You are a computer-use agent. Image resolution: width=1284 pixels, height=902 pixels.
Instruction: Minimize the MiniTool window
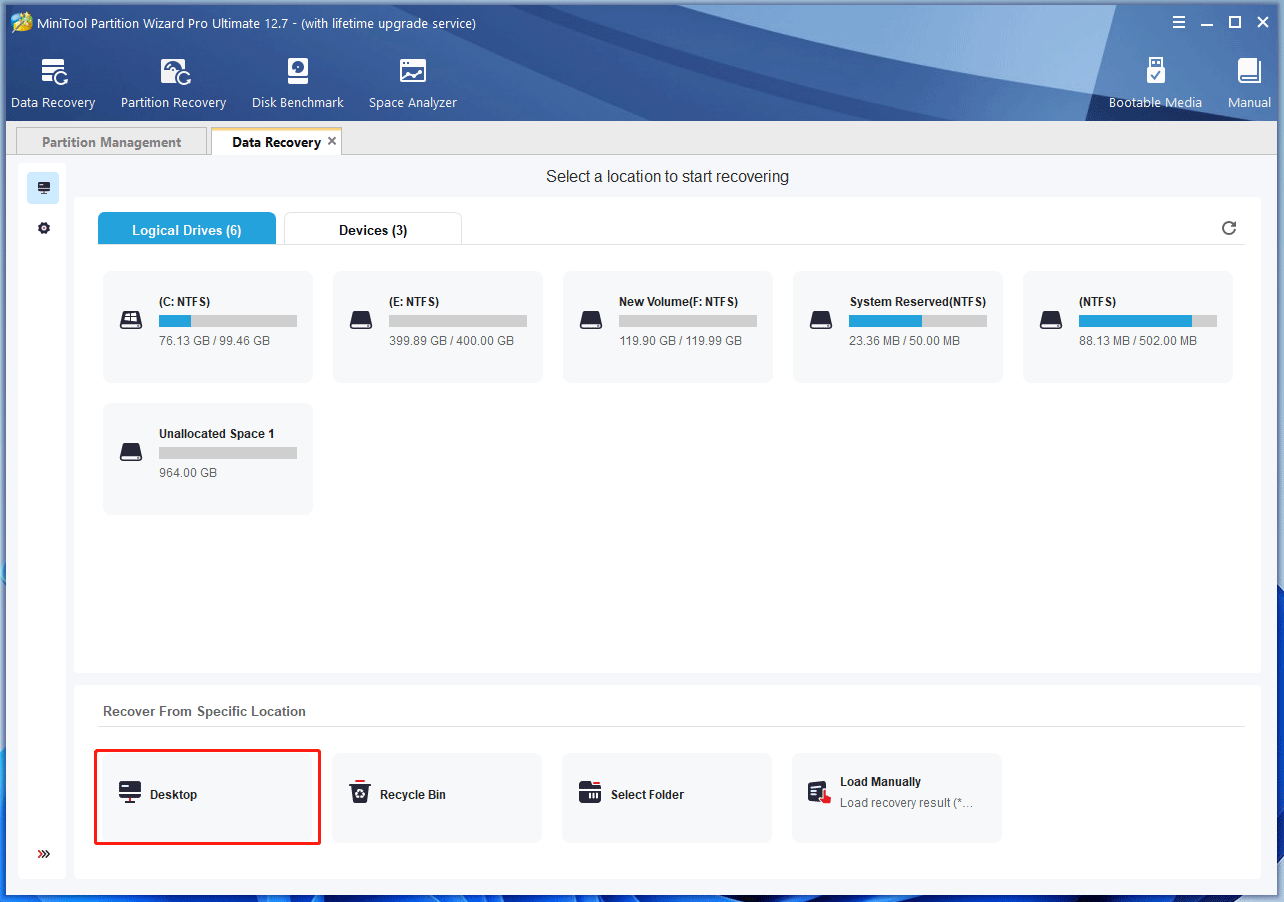coord(1207,22)
